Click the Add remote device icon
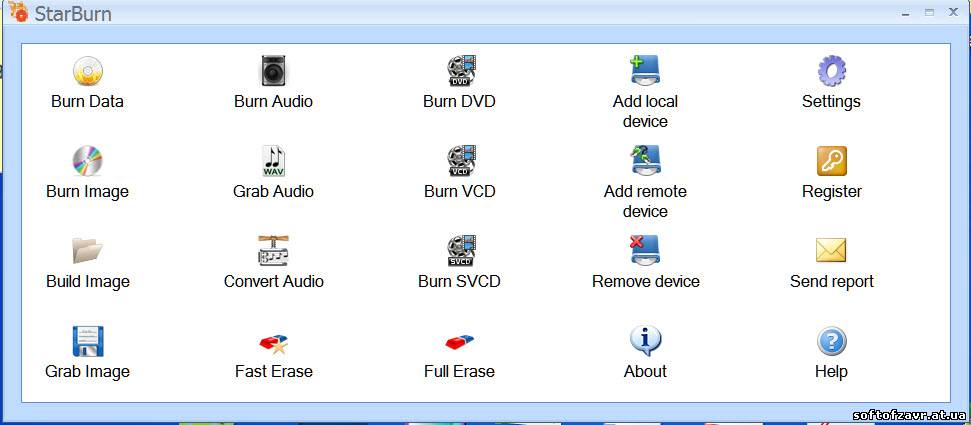 [645, 160]
